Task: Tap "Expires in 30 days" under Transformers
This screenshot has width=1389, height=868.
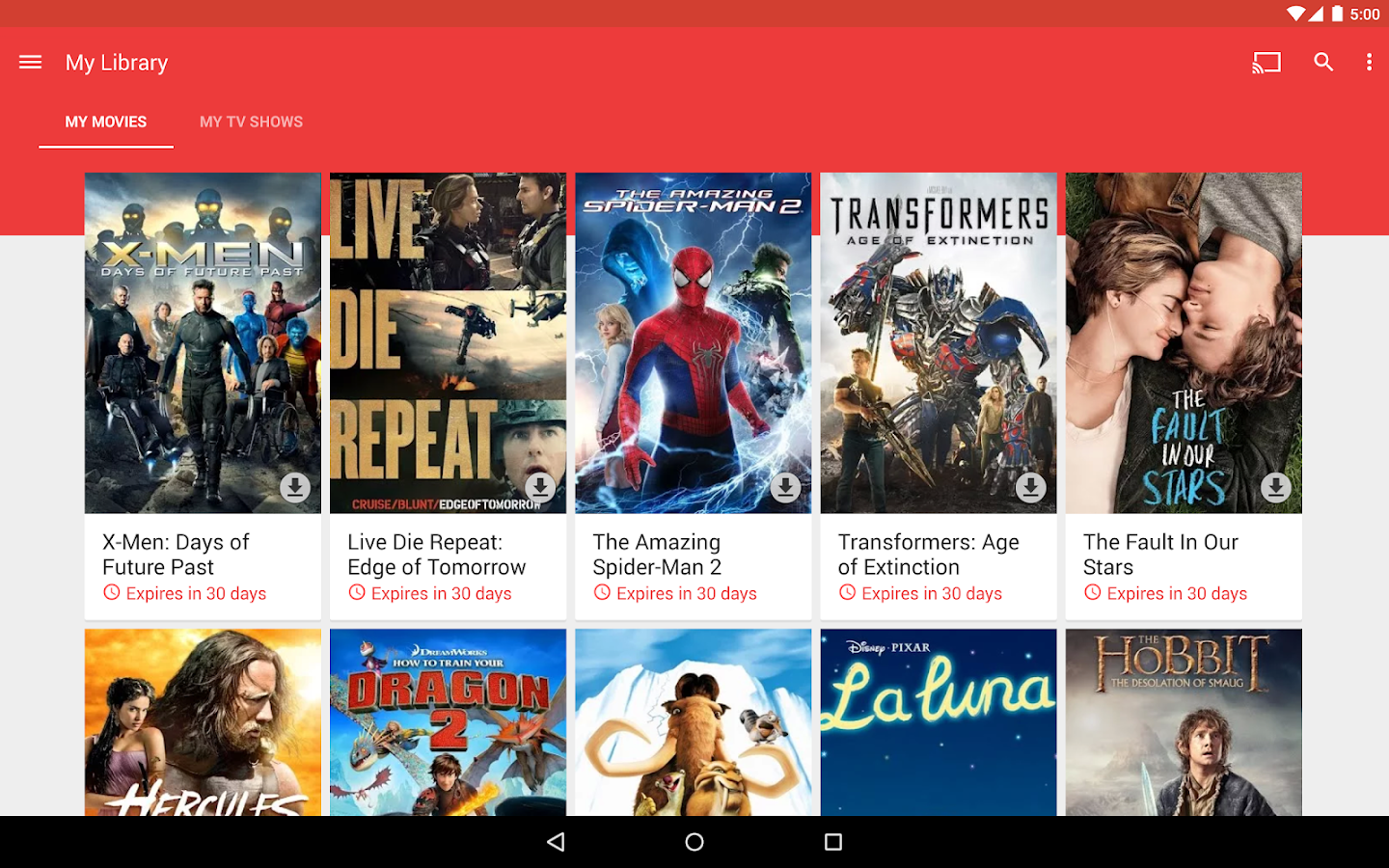Action: (x=931, y=593)
